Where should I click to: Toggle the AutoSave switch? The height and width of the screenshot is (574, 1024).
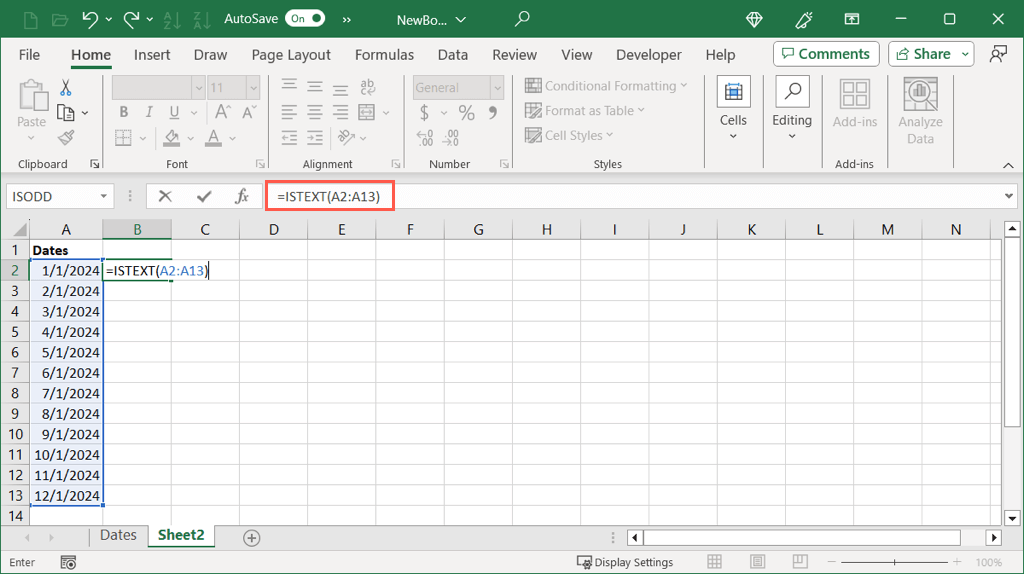tap(304, 19)
